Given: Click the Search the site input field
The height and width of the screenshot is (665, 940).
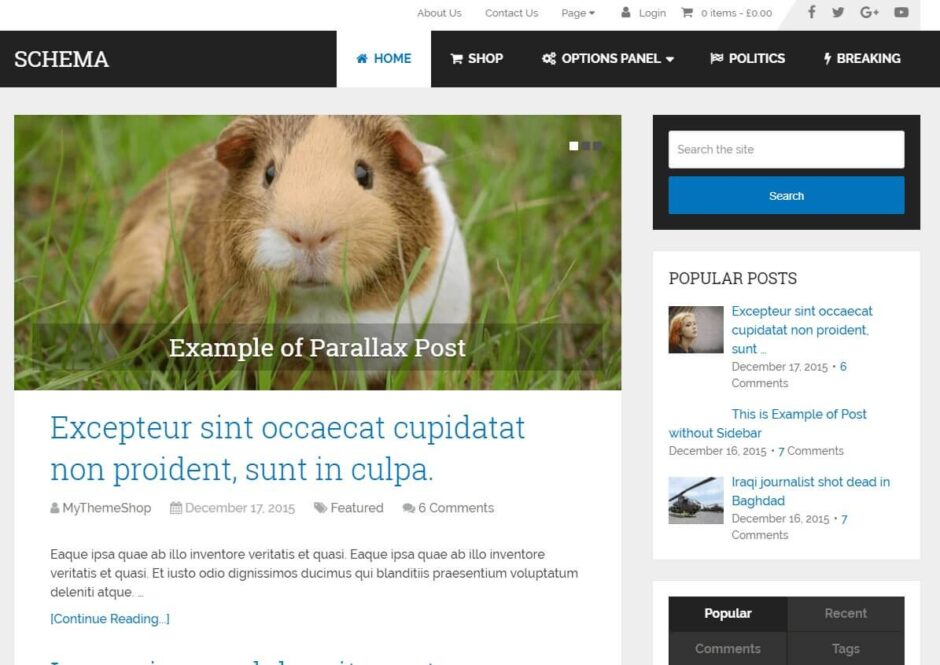Looking at the screenshot, I should tap(786, 149).
